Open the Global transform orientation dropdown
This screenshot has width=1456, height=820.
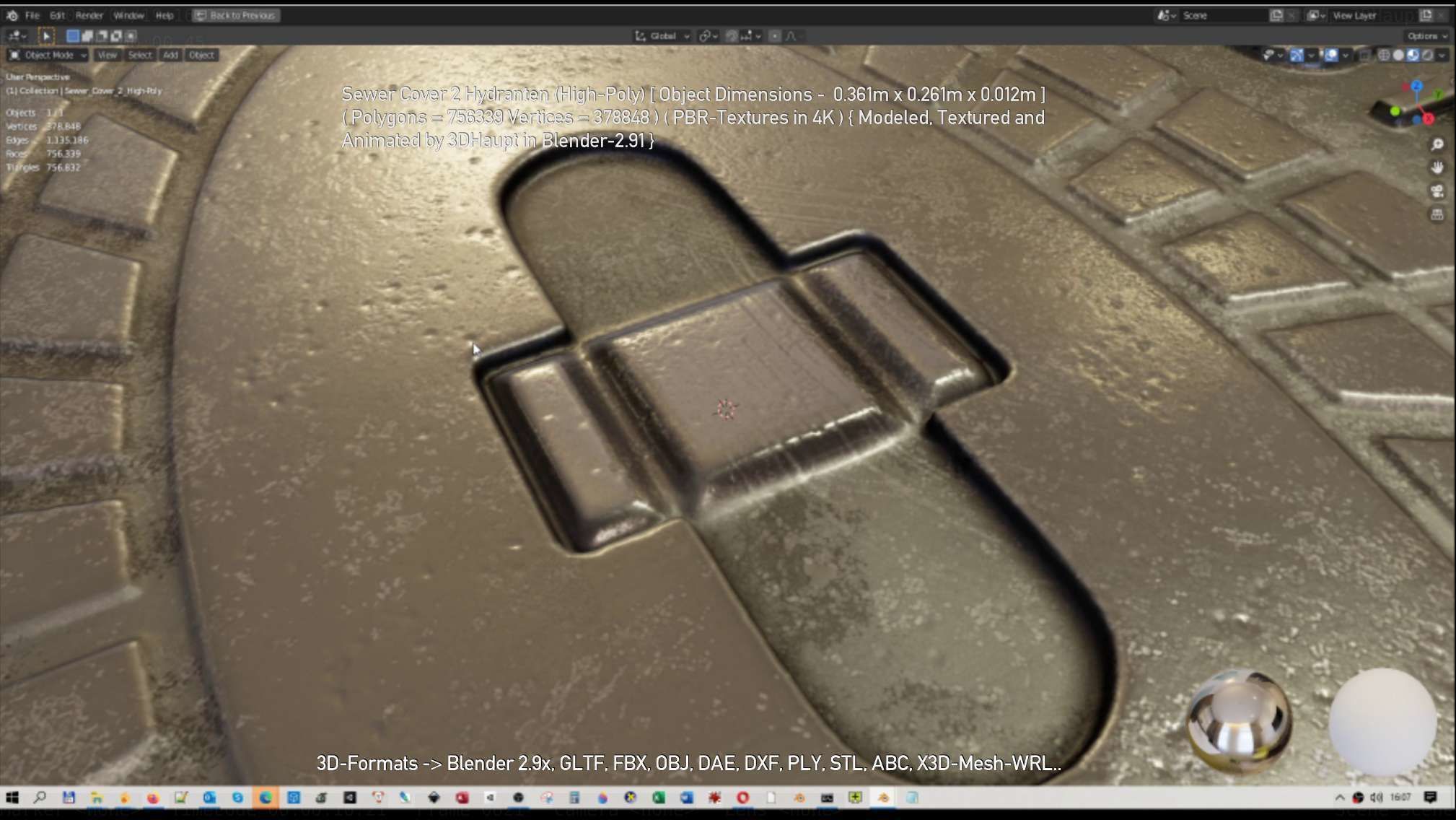tap(662, 35)
